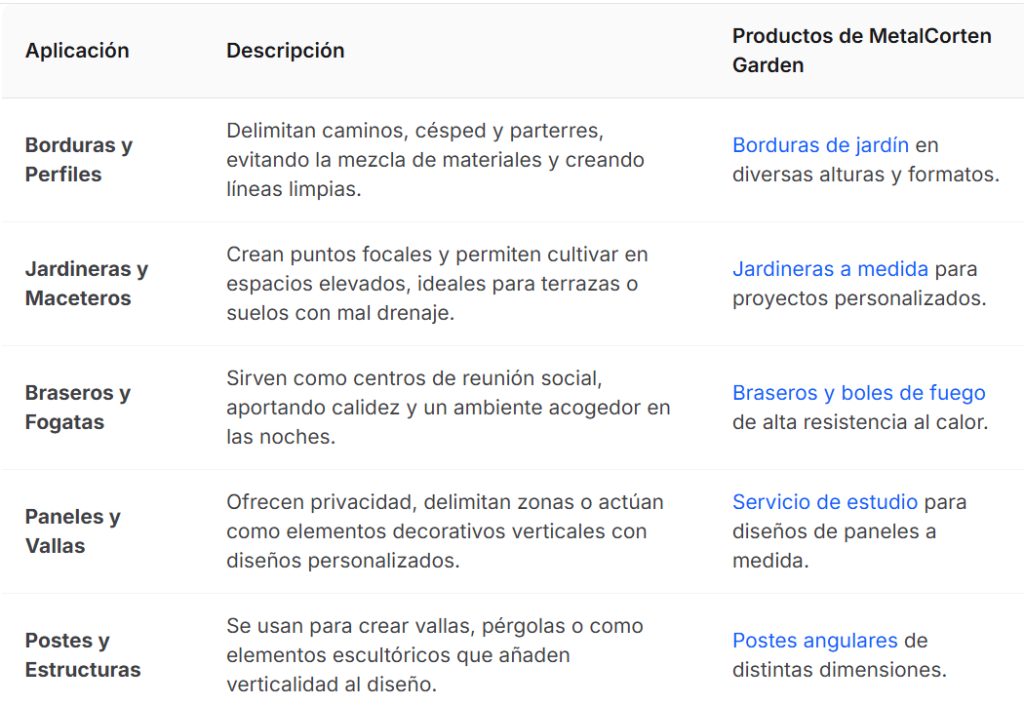Screen dimensions: 1024x705
Task: Visit the "Postes angulares" link
Action: point(814,640)
